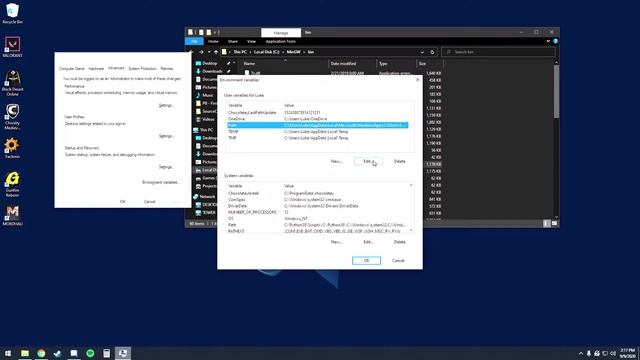The height and width of the screenshot is (360, 640).
Task: Click Back arrow in File Explorer
Action: (191, 52)
